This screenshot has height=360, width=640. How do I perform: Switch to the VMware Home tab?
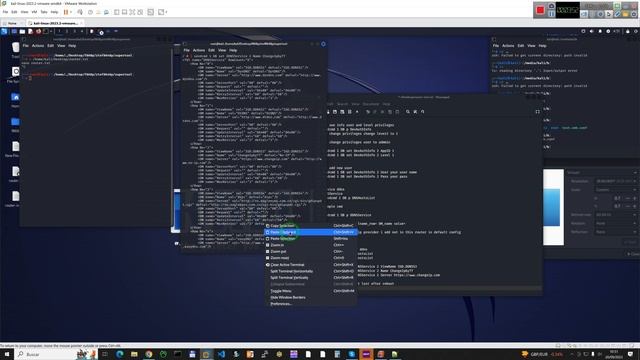coord(11,23)
